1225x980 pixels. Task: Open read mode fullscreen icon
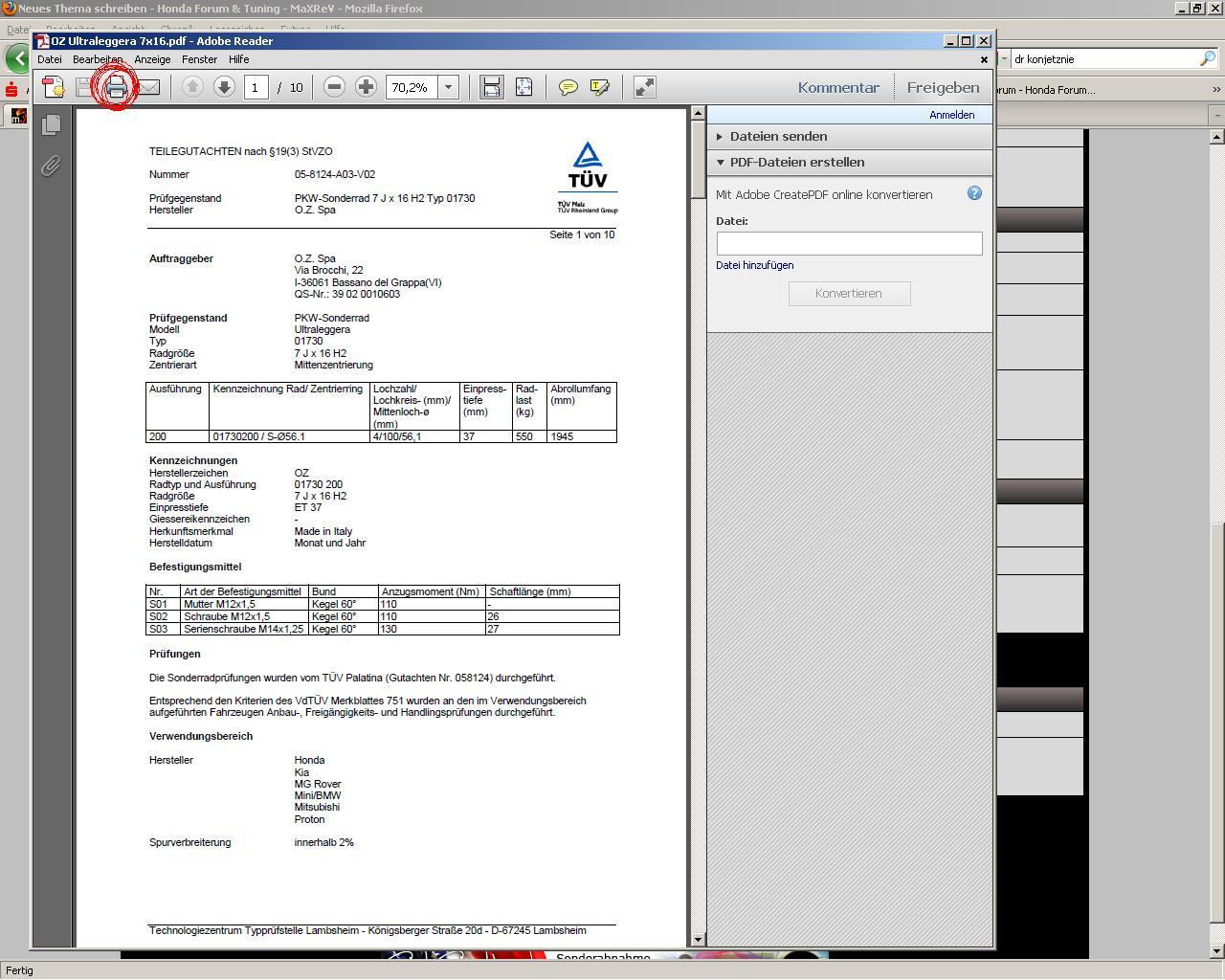pyautogui.click(x=645, y=87)
